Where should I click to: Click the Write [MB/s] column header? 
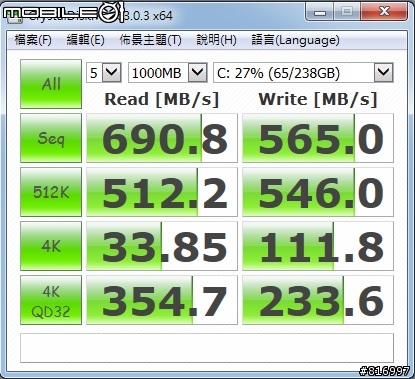point(318,99)
